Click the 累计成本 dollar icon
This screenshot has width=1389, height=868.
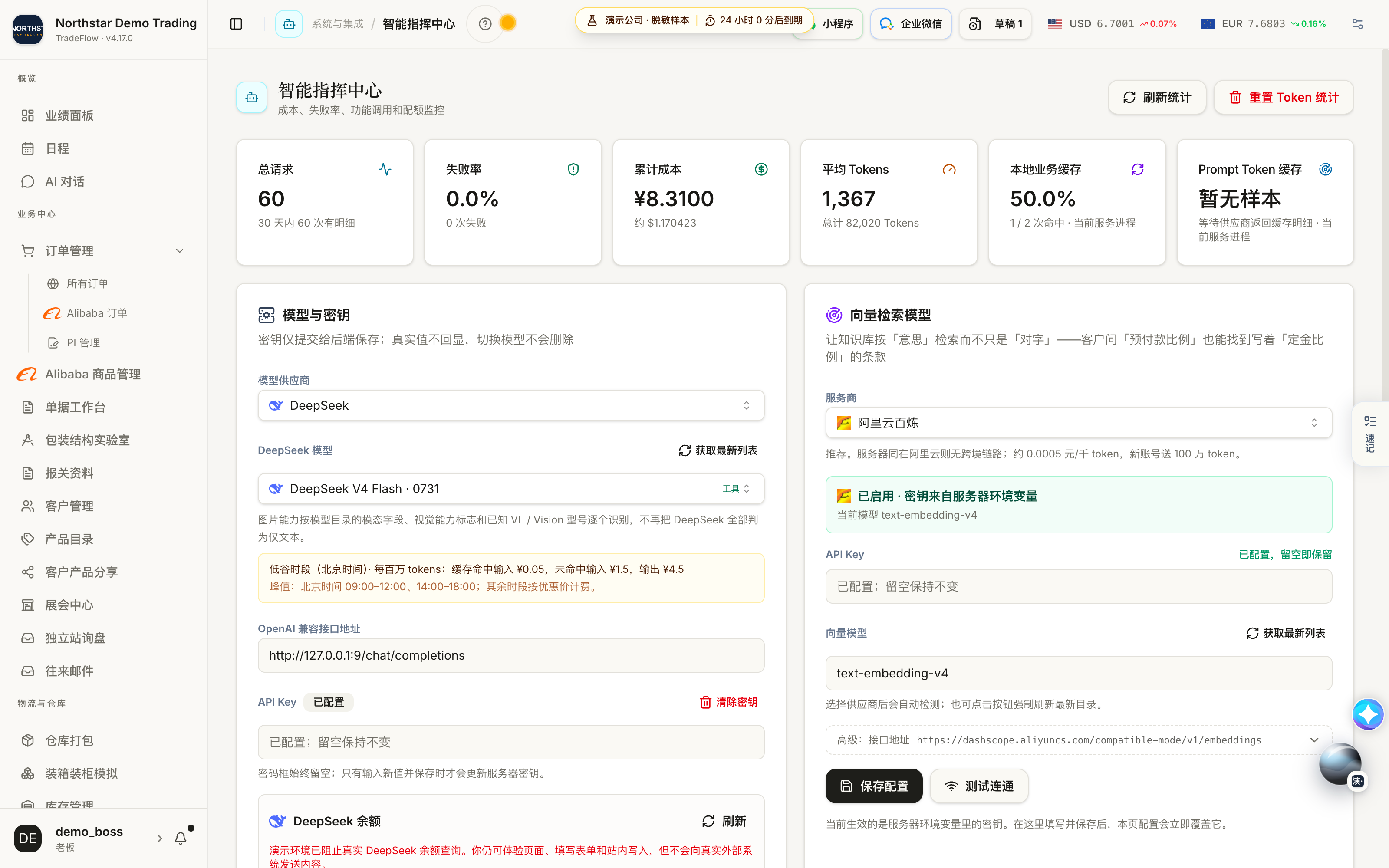tap(761, 169)
